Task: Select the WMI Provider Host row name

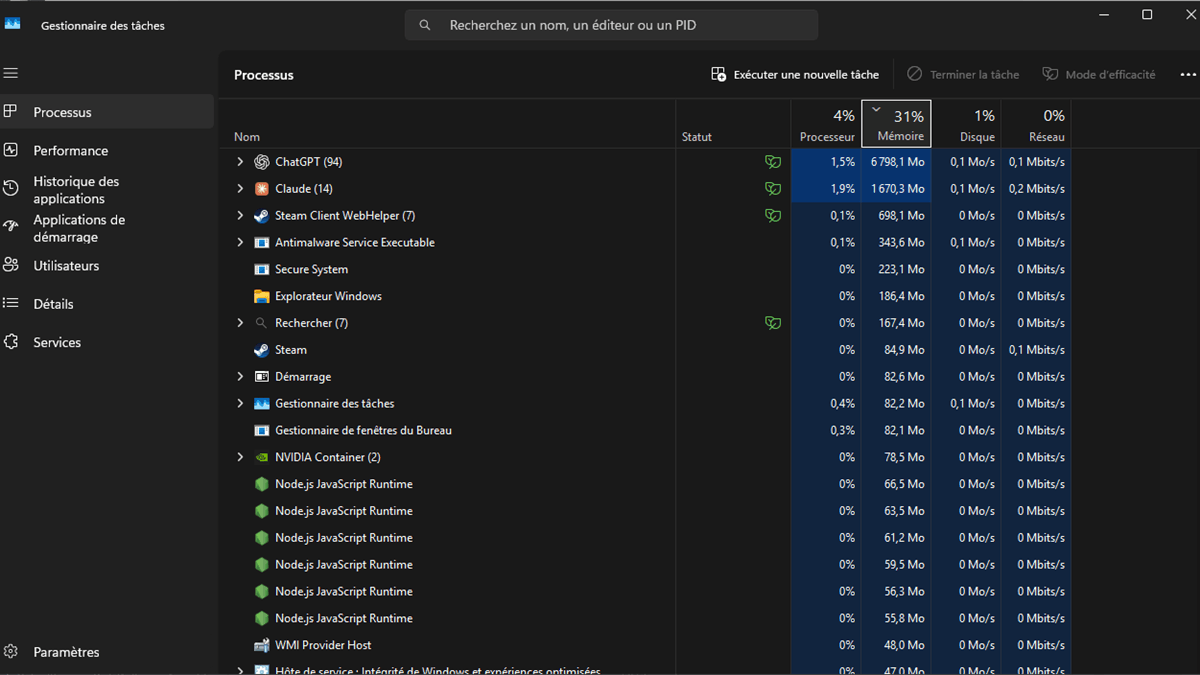Action: click(323, 646)
